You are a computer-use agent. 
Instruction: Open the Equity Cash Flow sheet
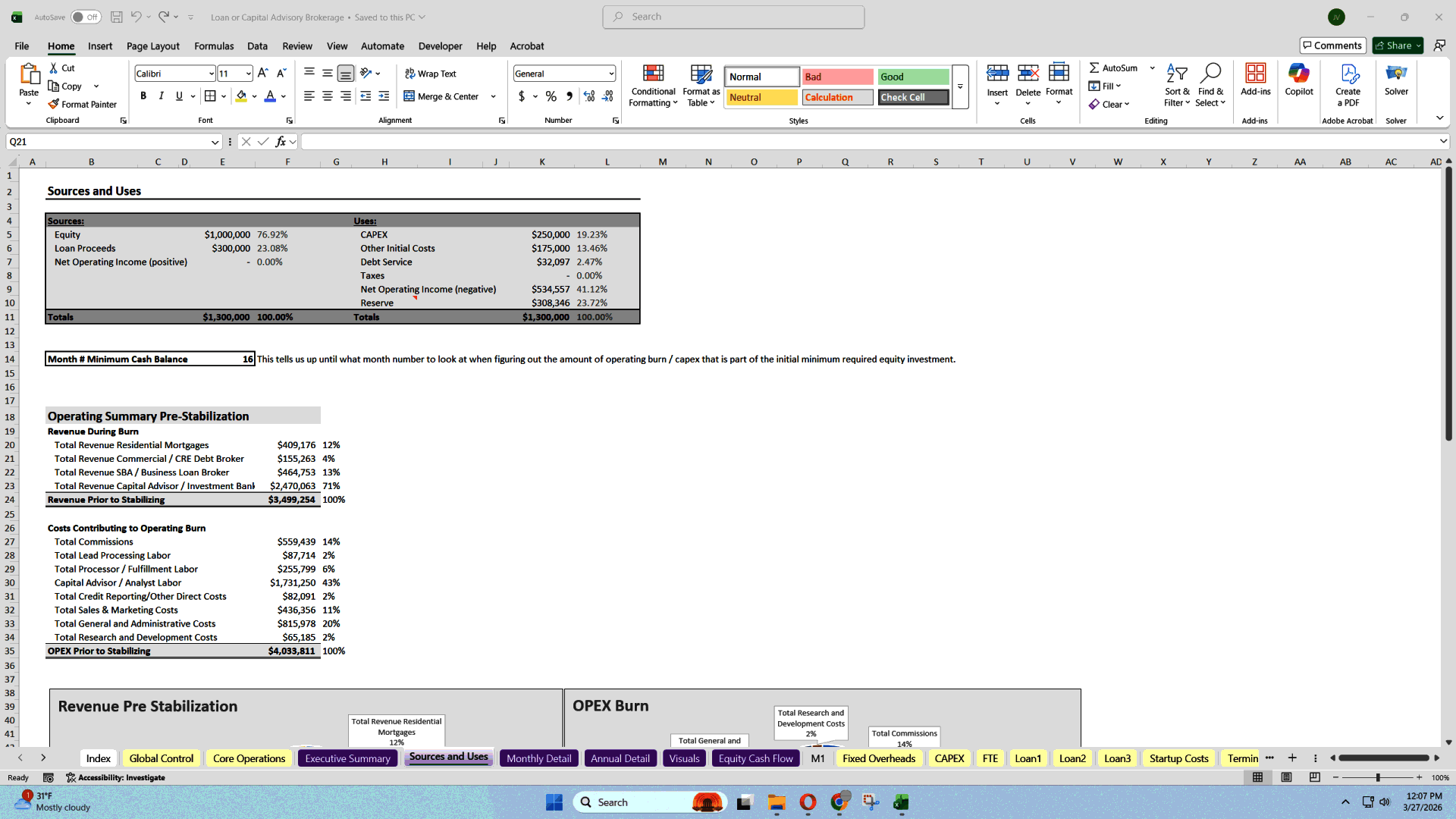tap(755, 758)
